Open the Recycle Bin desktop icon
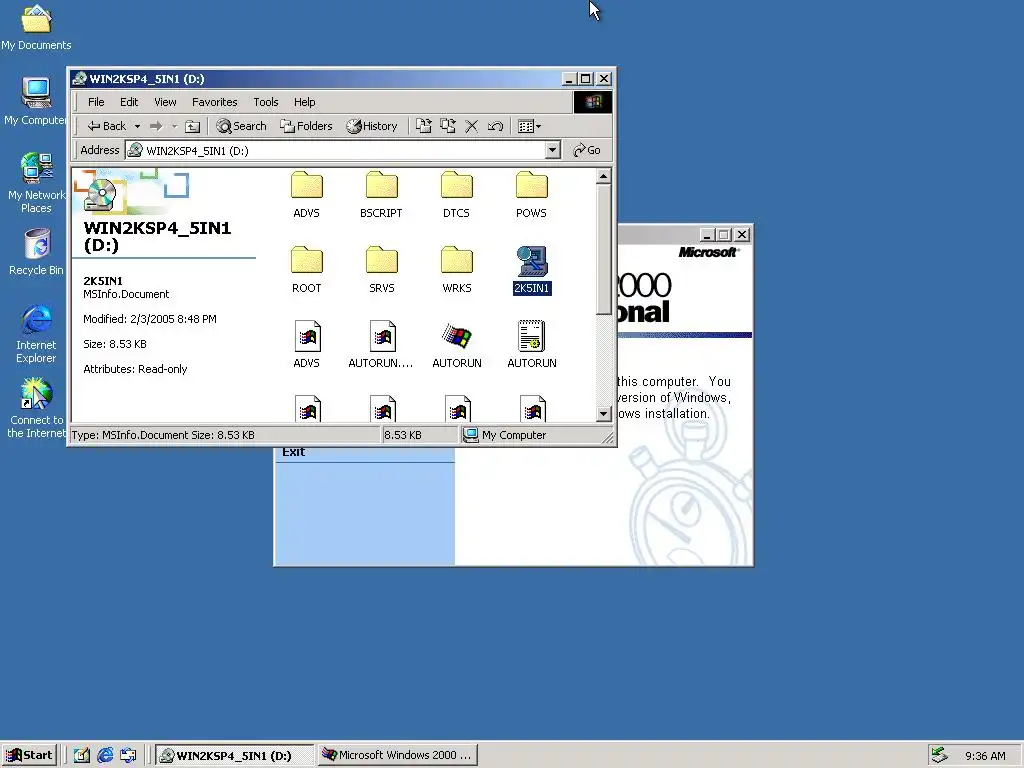 (x=36, y=251)
